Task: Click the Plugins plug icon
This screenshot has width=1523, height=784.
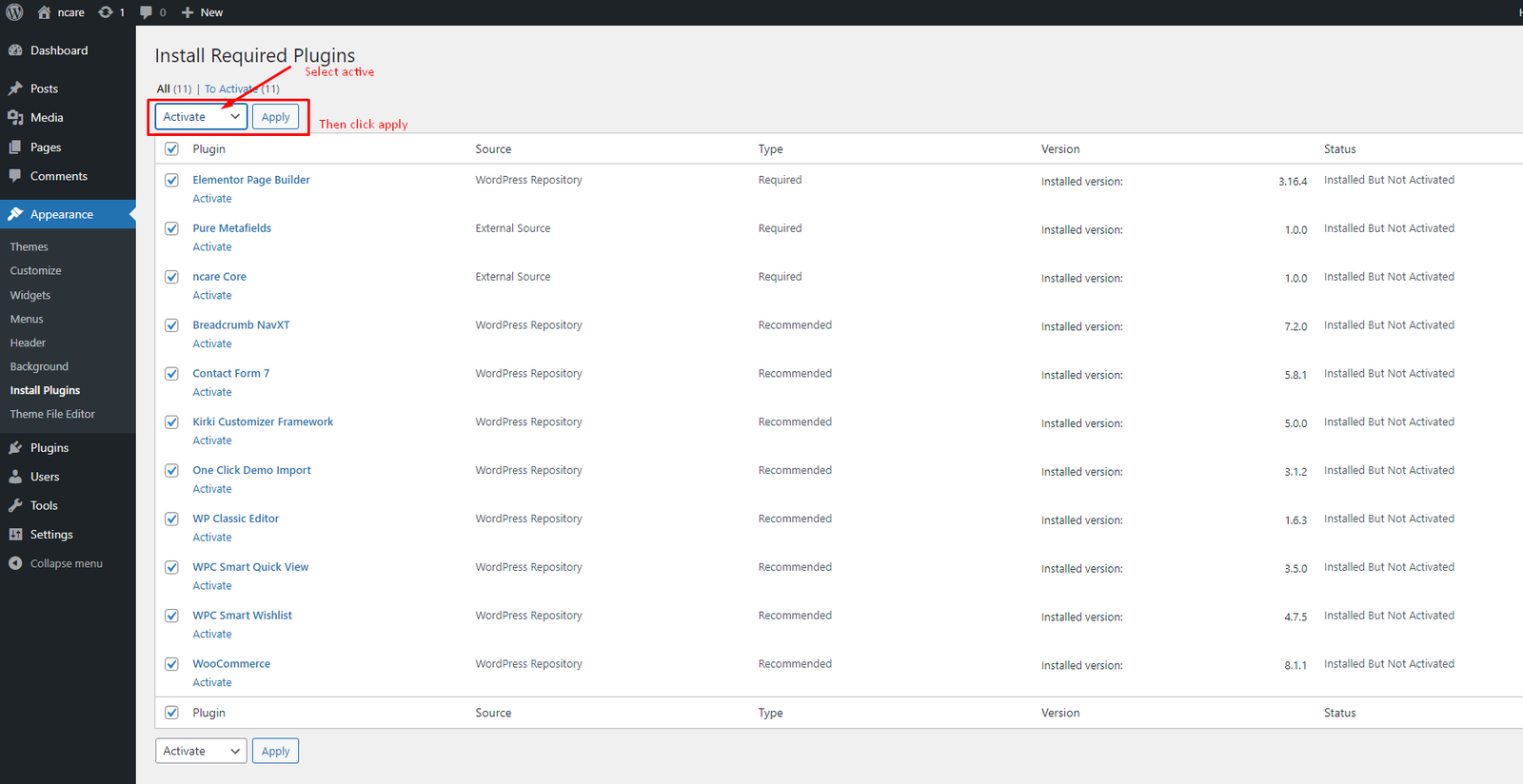Action: click(x=15, y=448)
